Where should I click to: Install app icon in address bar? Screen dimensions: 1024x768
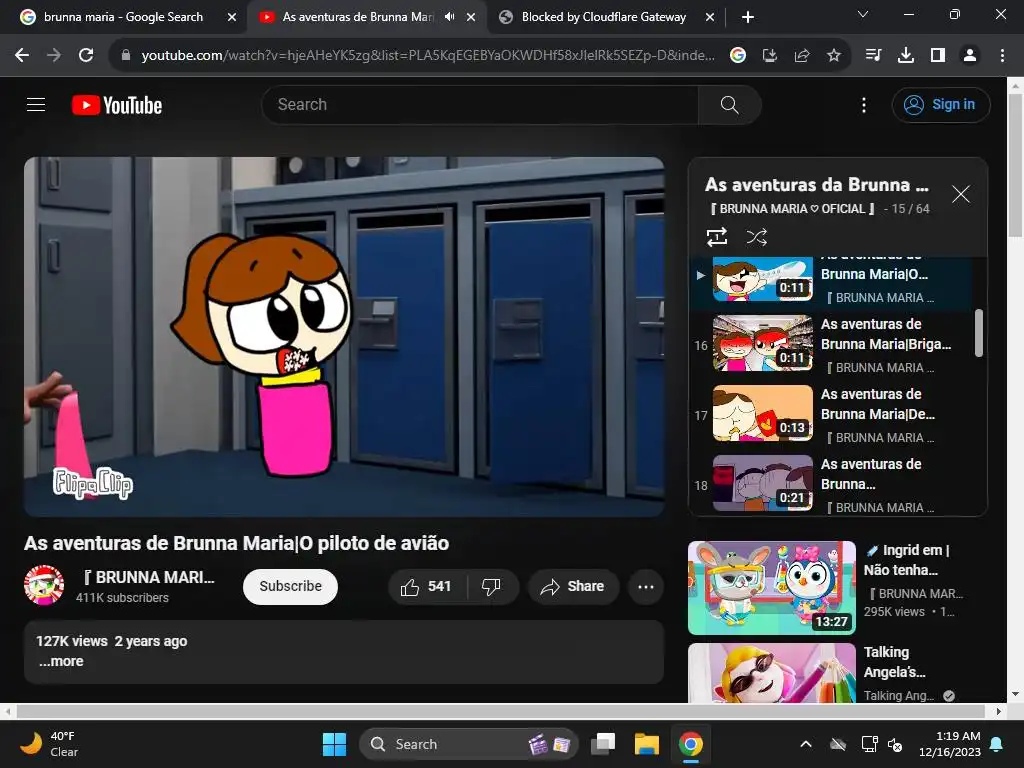tap(770, 56)
